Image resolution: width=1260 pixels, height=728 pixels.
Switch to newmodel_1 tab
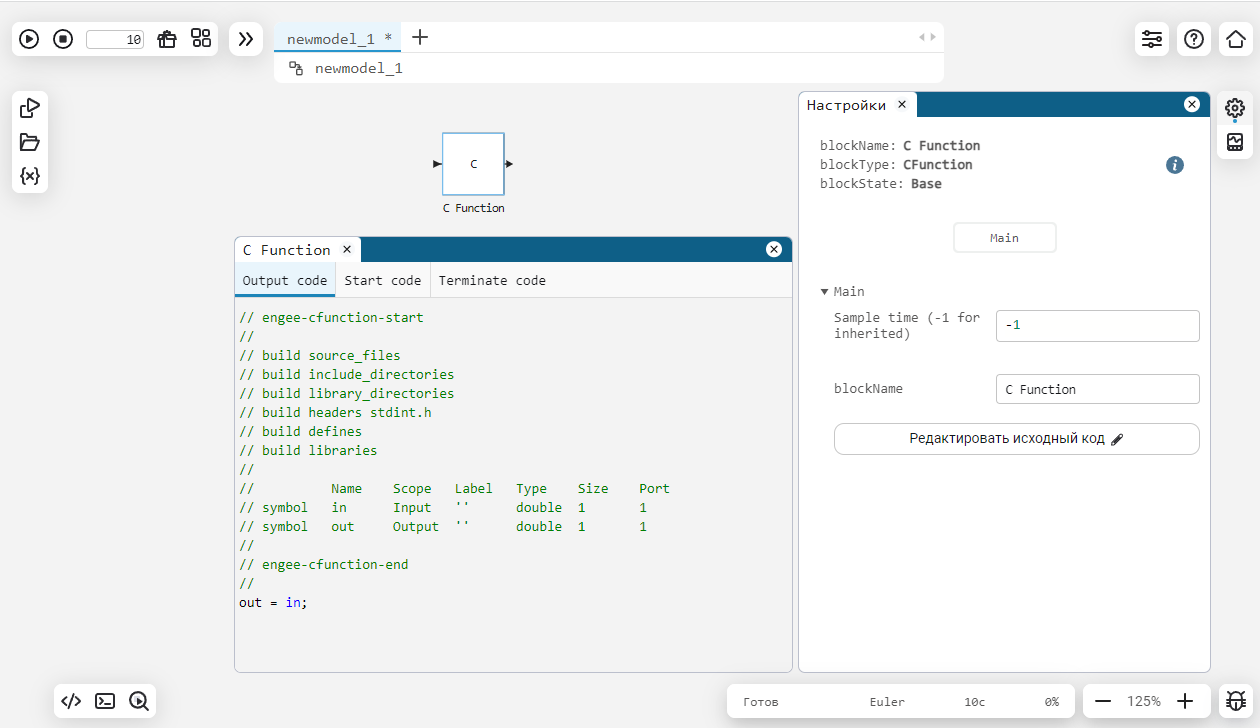pos(339,38)
